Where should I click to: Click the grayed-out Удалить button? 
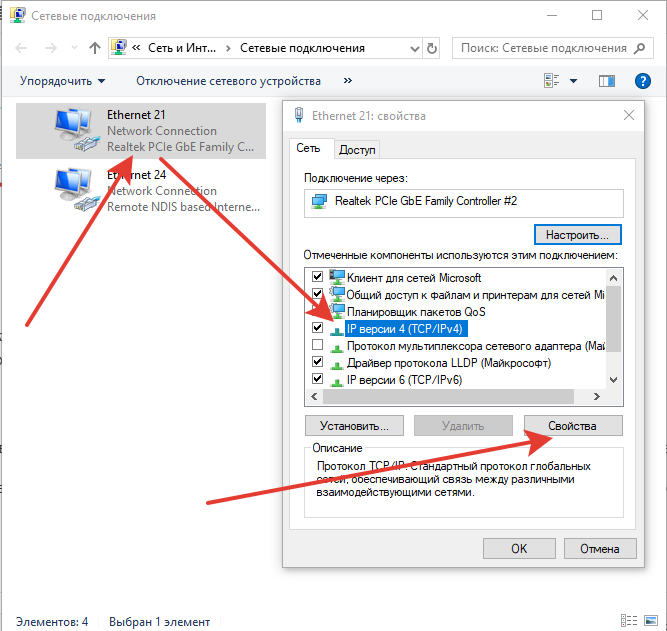coord(463,426)
